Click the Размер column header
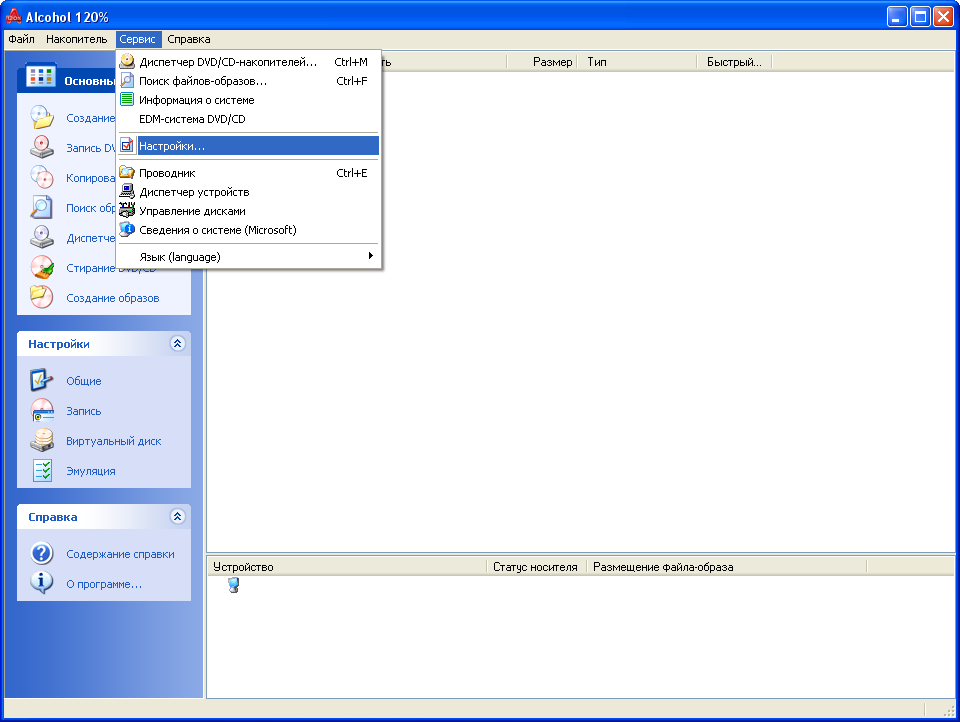The image size is (960, 722). 551,62
